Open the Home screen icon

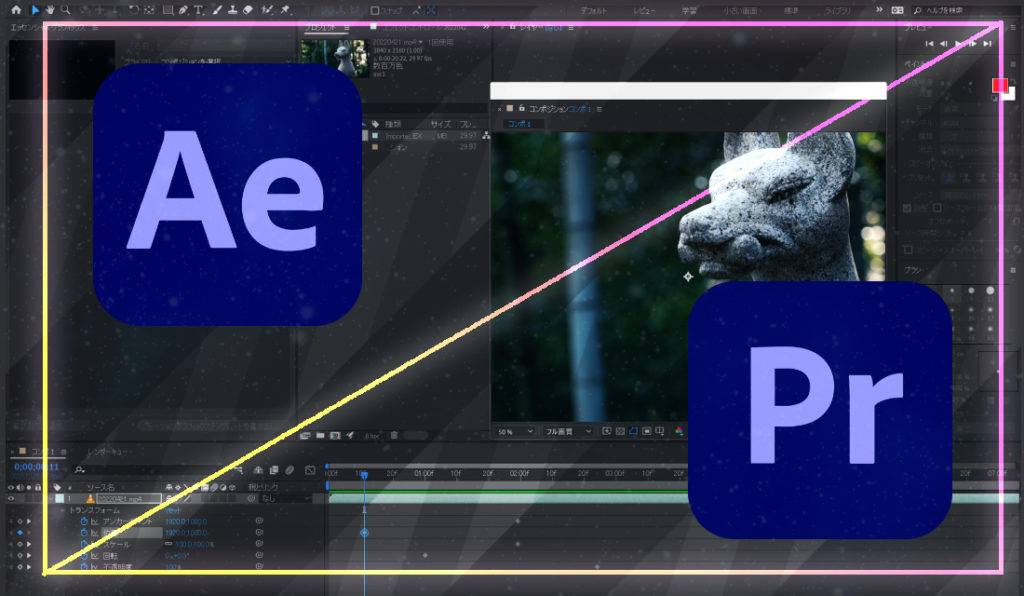pyautogui.click(x=16, y=10)
